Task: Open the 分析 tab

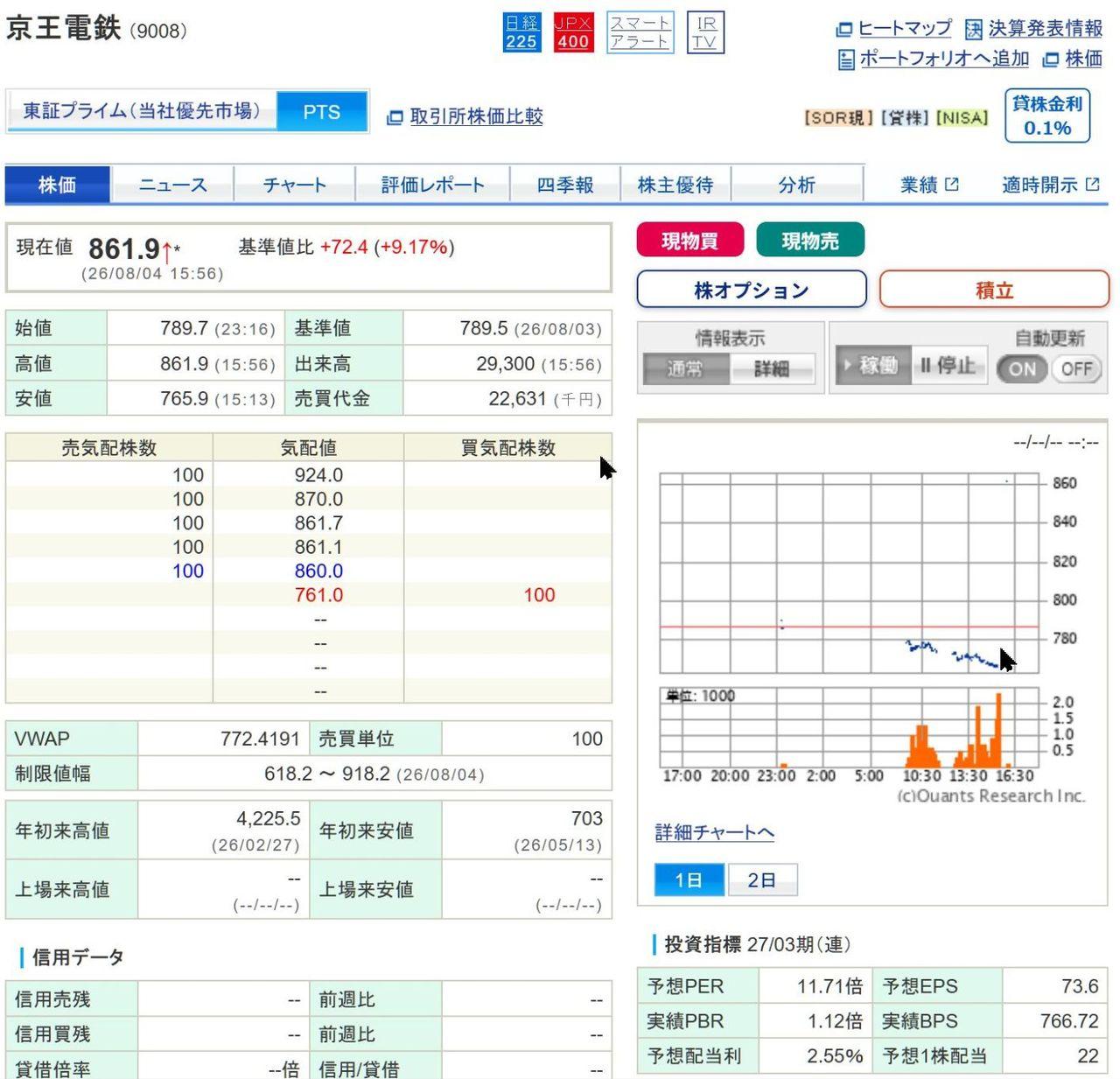Action: pyautogui.click(x=797, y=185)
